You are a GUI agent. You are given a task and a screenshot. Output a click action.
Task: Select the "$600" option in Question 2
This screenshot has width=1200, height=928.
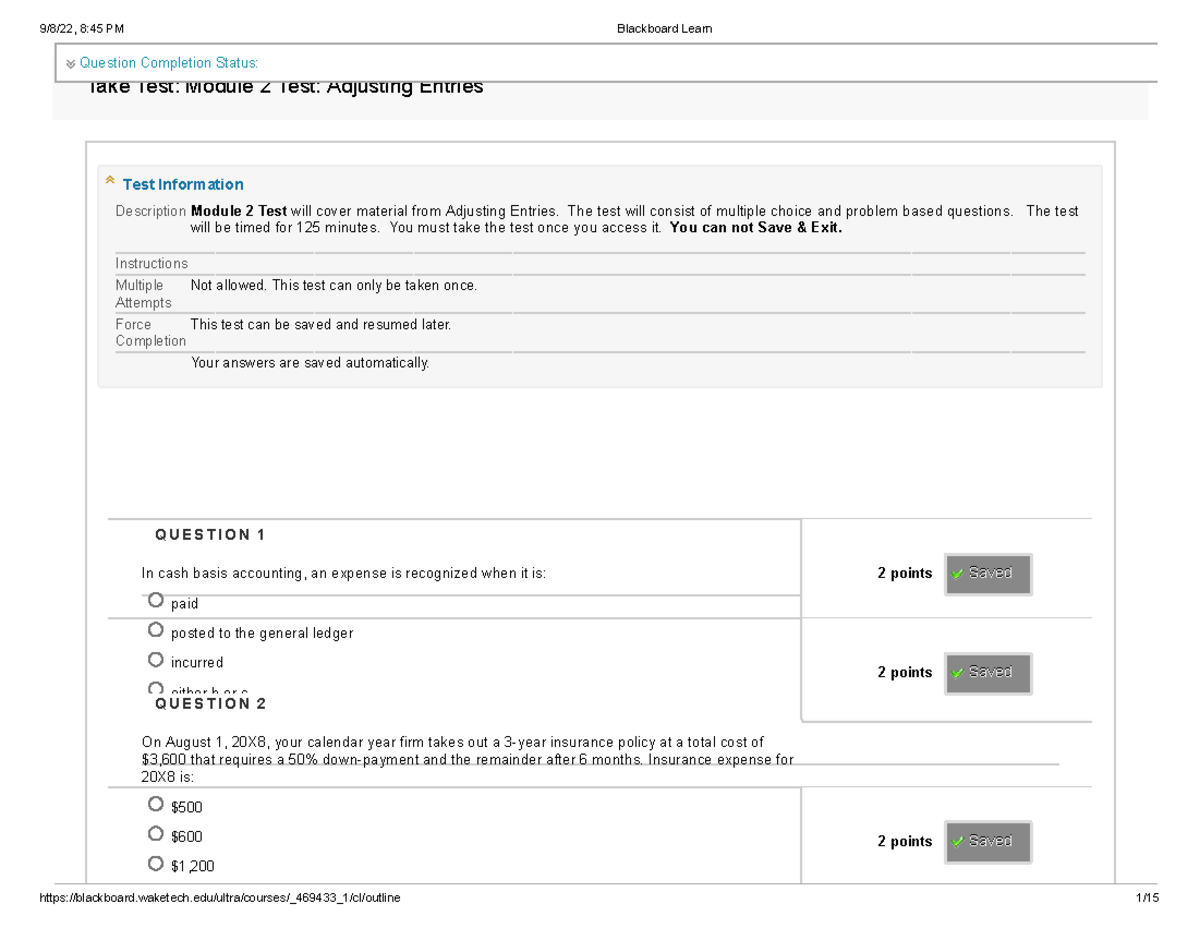[156, 833]
